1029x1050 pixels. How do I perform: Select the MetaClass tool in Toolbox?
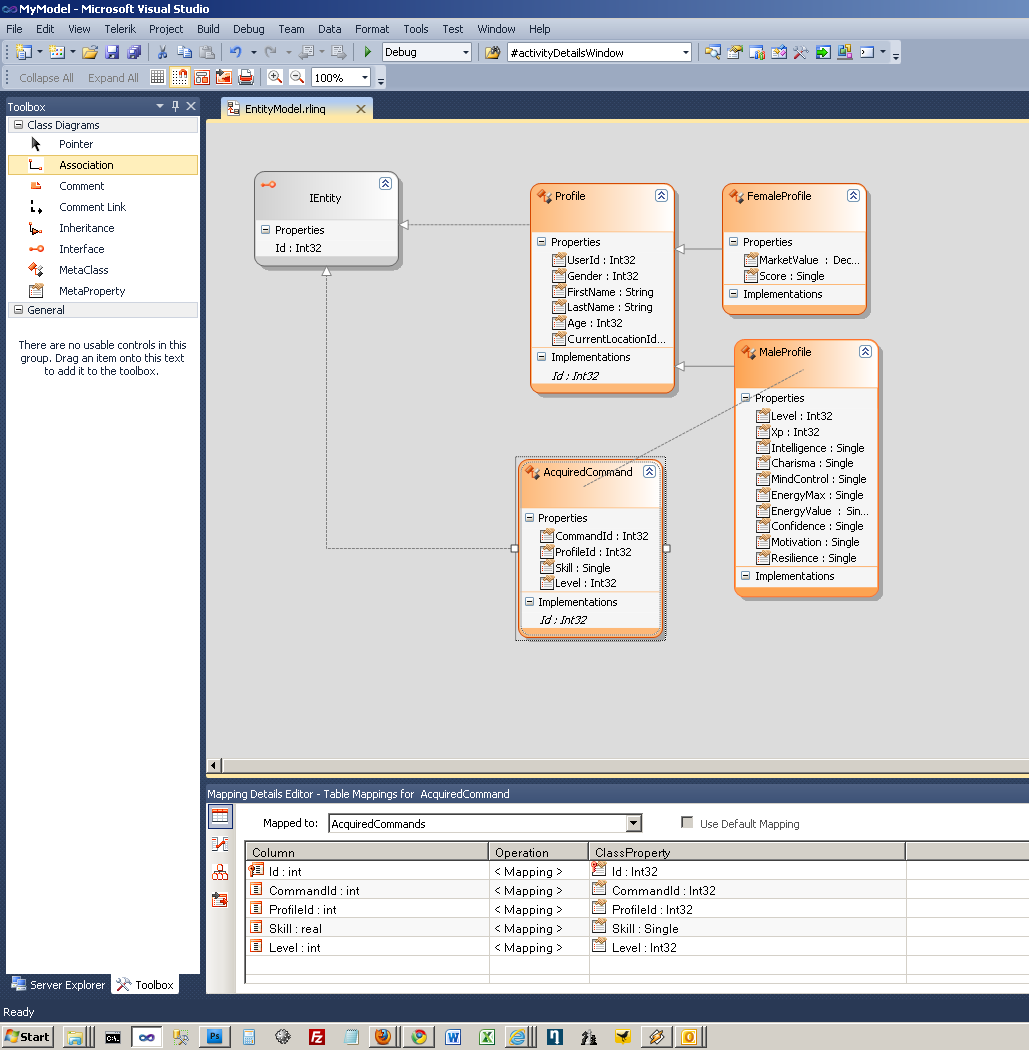[x=83, y=270]
